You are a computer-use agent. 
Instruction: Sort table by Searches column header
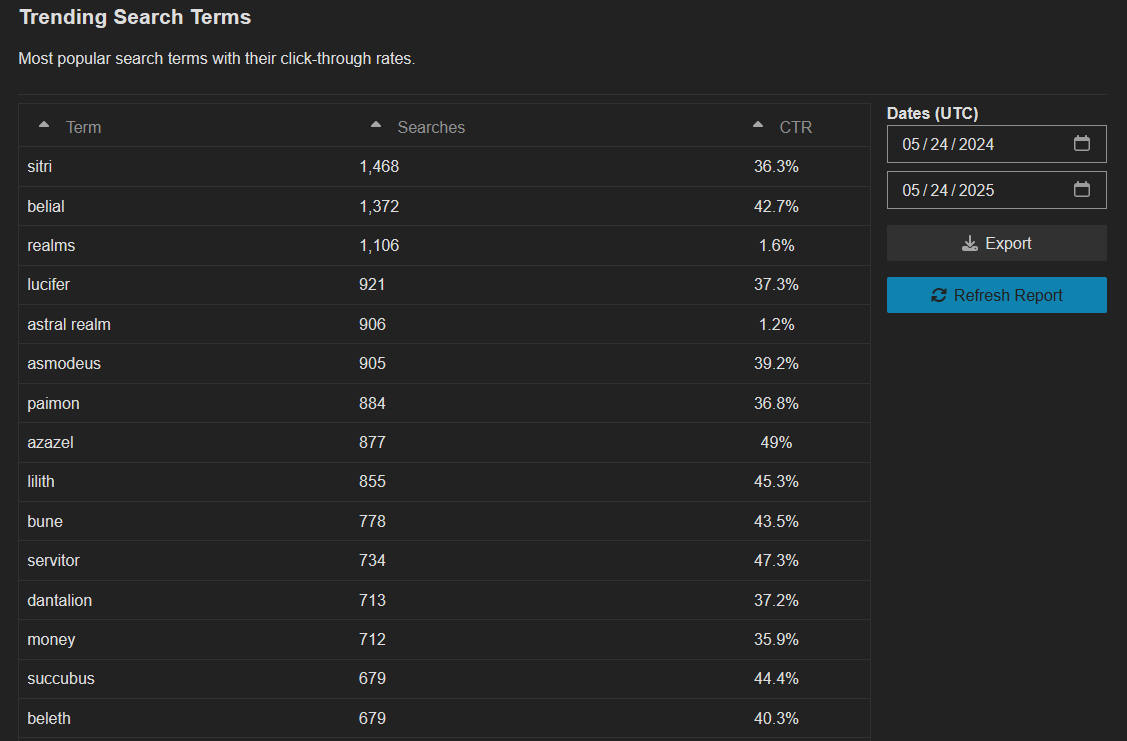pyautogui.click(x=431, y=127)
